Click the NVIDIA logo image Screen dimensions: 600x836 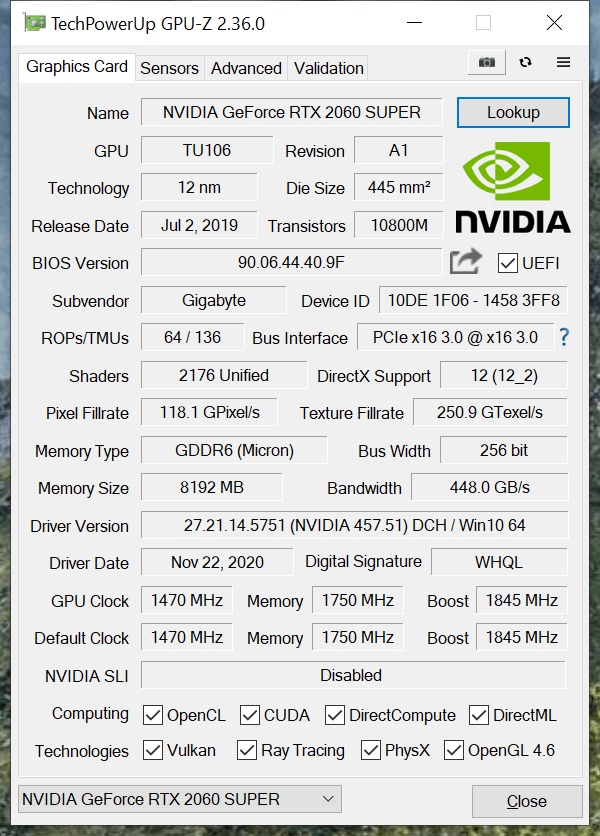[x=513, y=187]
